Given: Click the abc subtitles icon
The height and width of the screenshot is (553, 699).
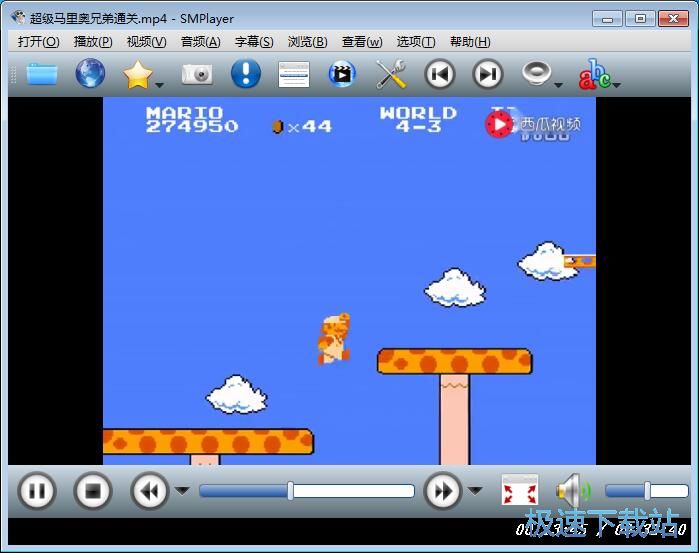Looking at the screenshot, I should point(595,74).
